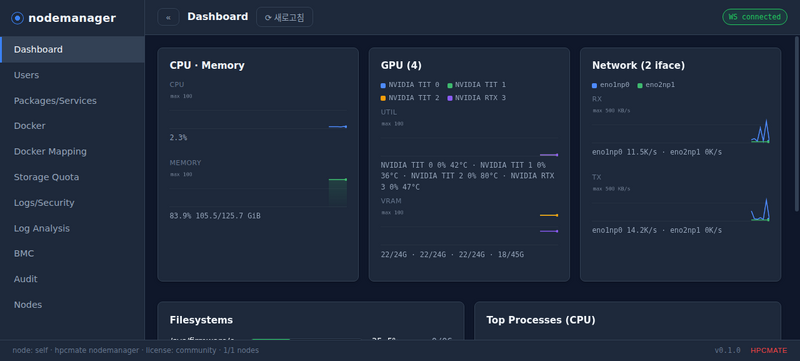
Task: Click the orange NVIDIA TIT 2 legend swatch
Action: 383,98
